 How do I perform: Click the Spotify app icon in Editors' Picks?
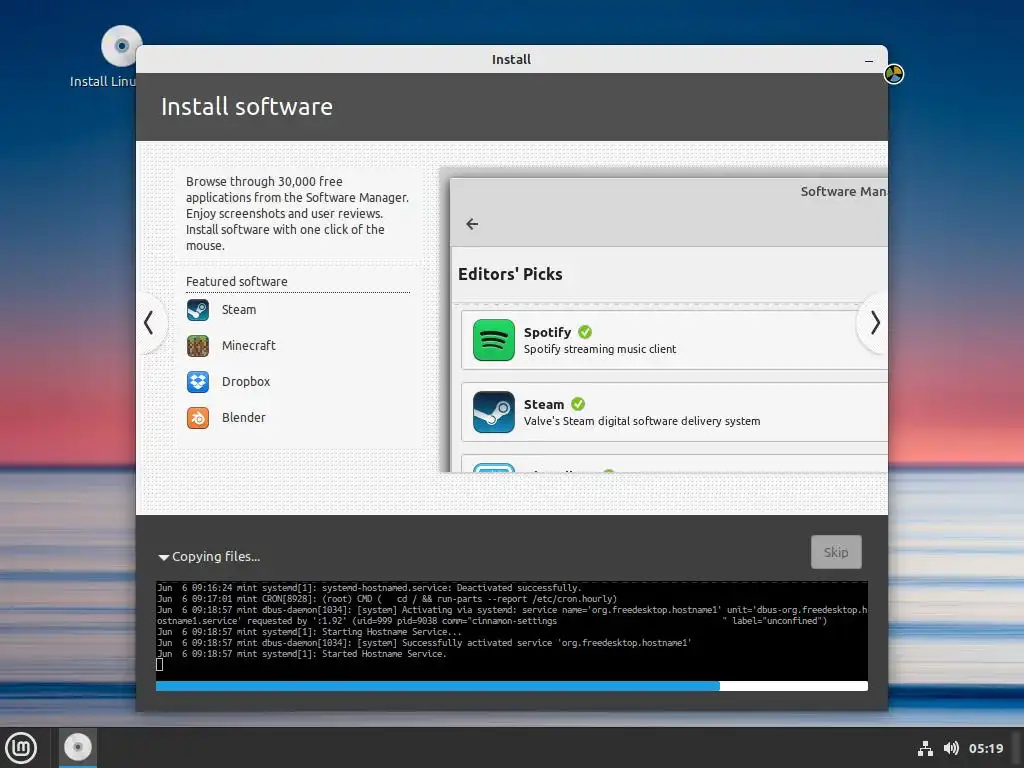(x=494, y=340)
